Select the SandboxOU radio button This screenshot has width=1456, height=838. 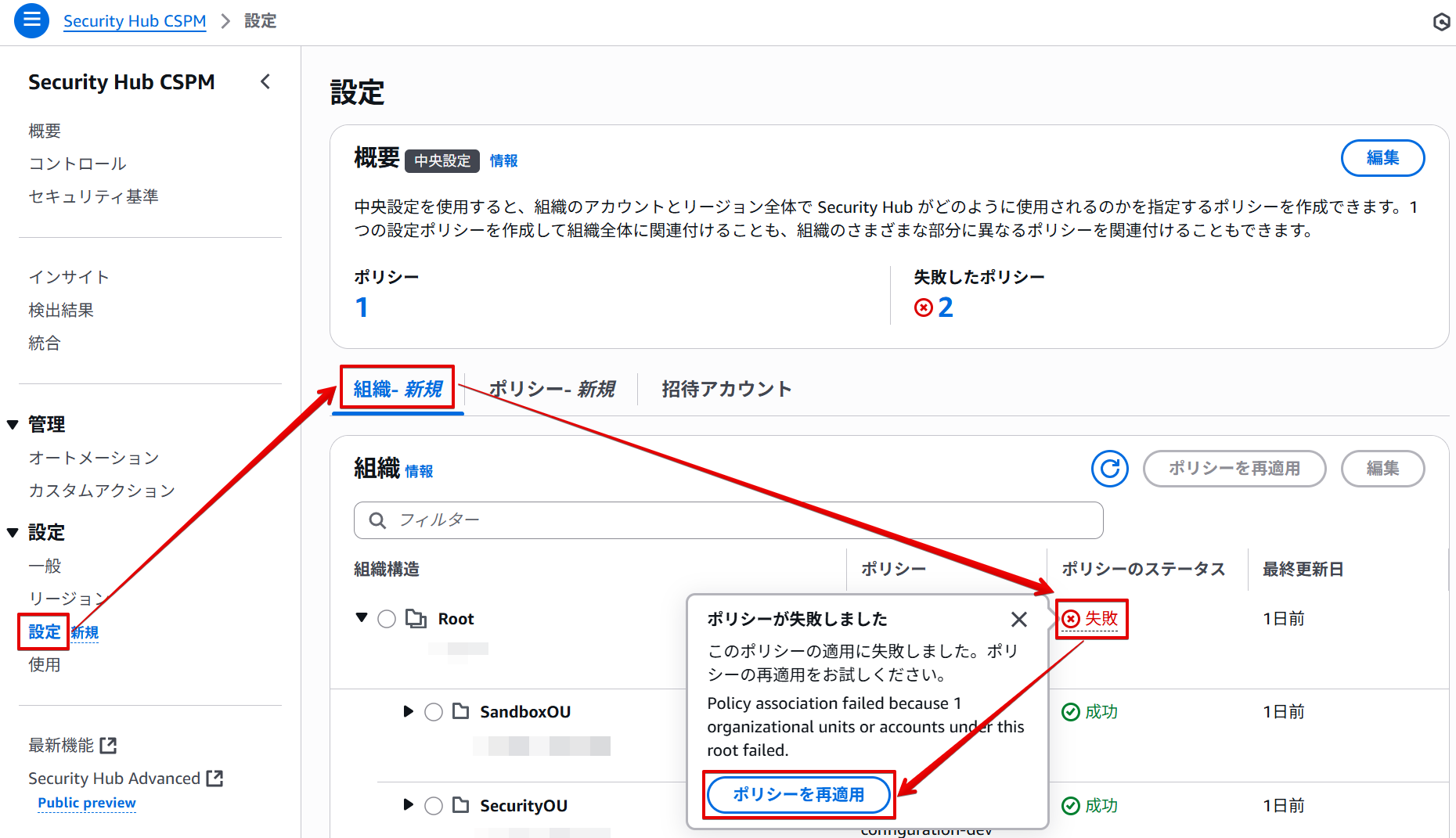[434, 712]
